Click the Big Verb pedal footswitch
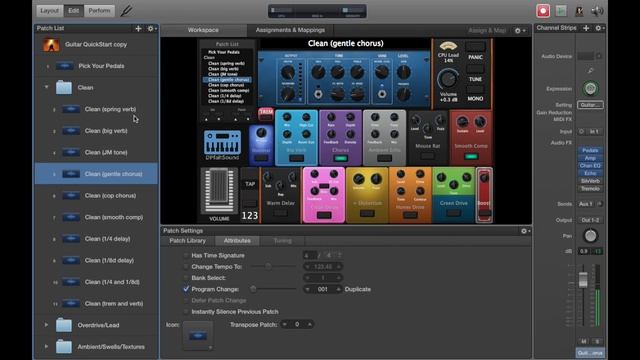 (296, 158)
